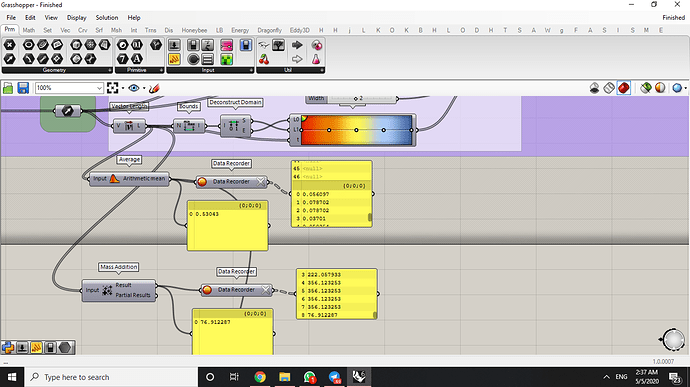Open the Solution menu
Image resolution: width=690 pixels, height=387 pixels.
click(107, 18)
